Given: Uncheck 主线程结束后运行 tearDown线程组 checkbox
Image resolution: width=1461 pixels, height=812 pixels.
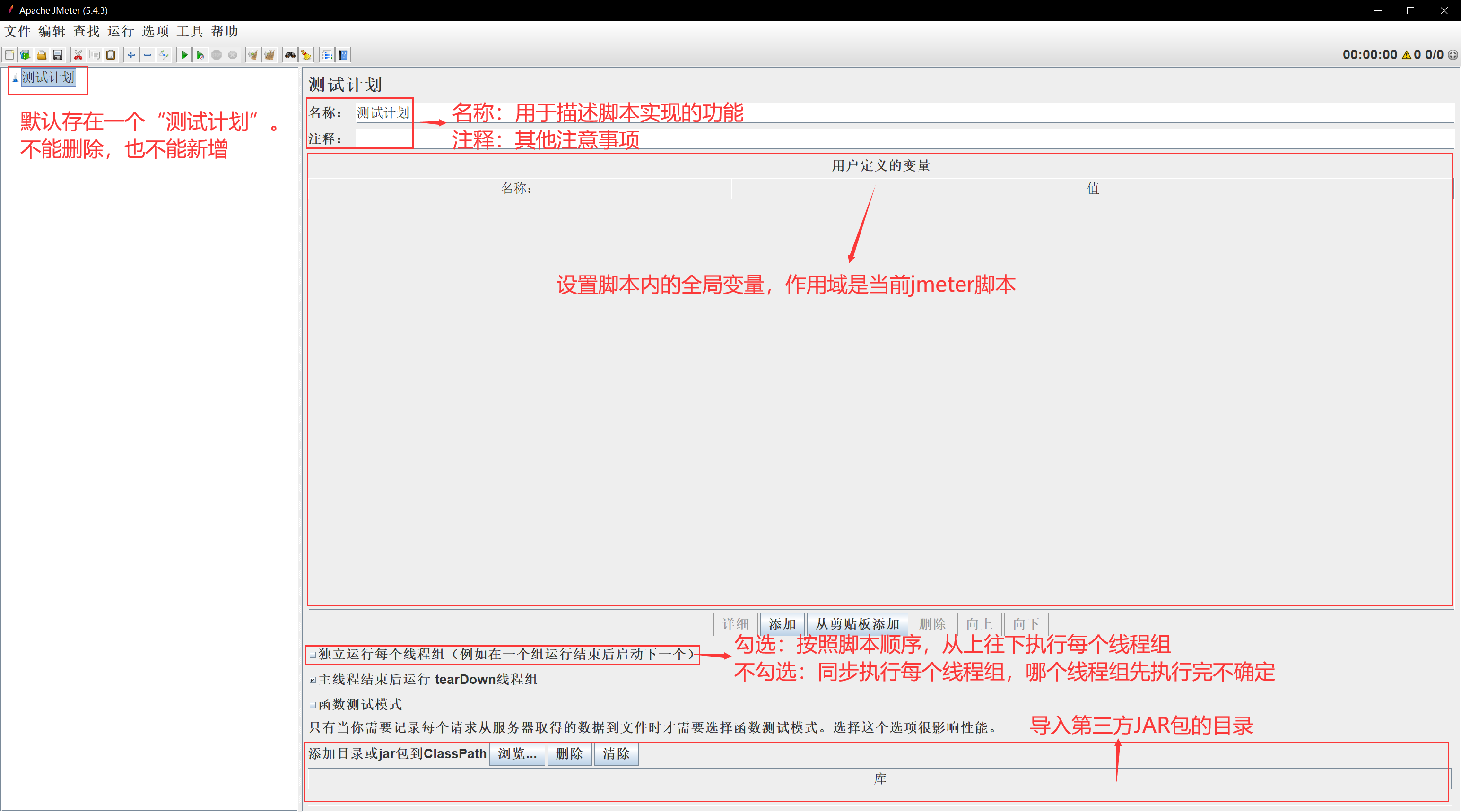Looking at the screenshot, I should tap(313, 679).
